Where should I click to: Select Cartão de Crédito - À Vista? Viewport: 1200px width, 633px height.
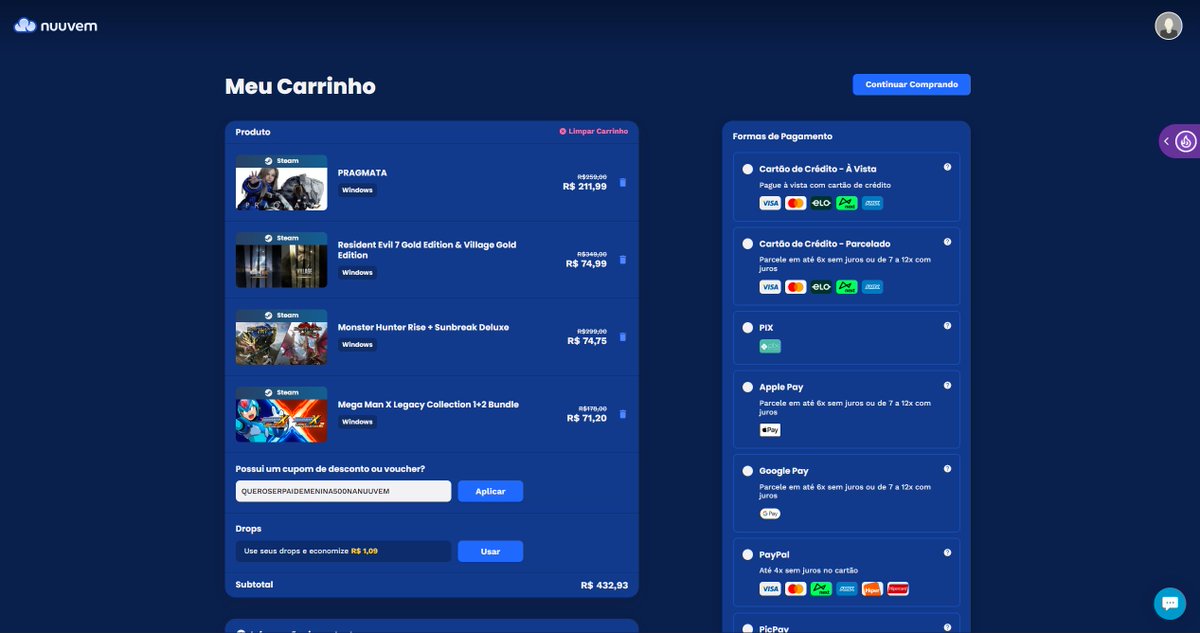click(748, 169)
